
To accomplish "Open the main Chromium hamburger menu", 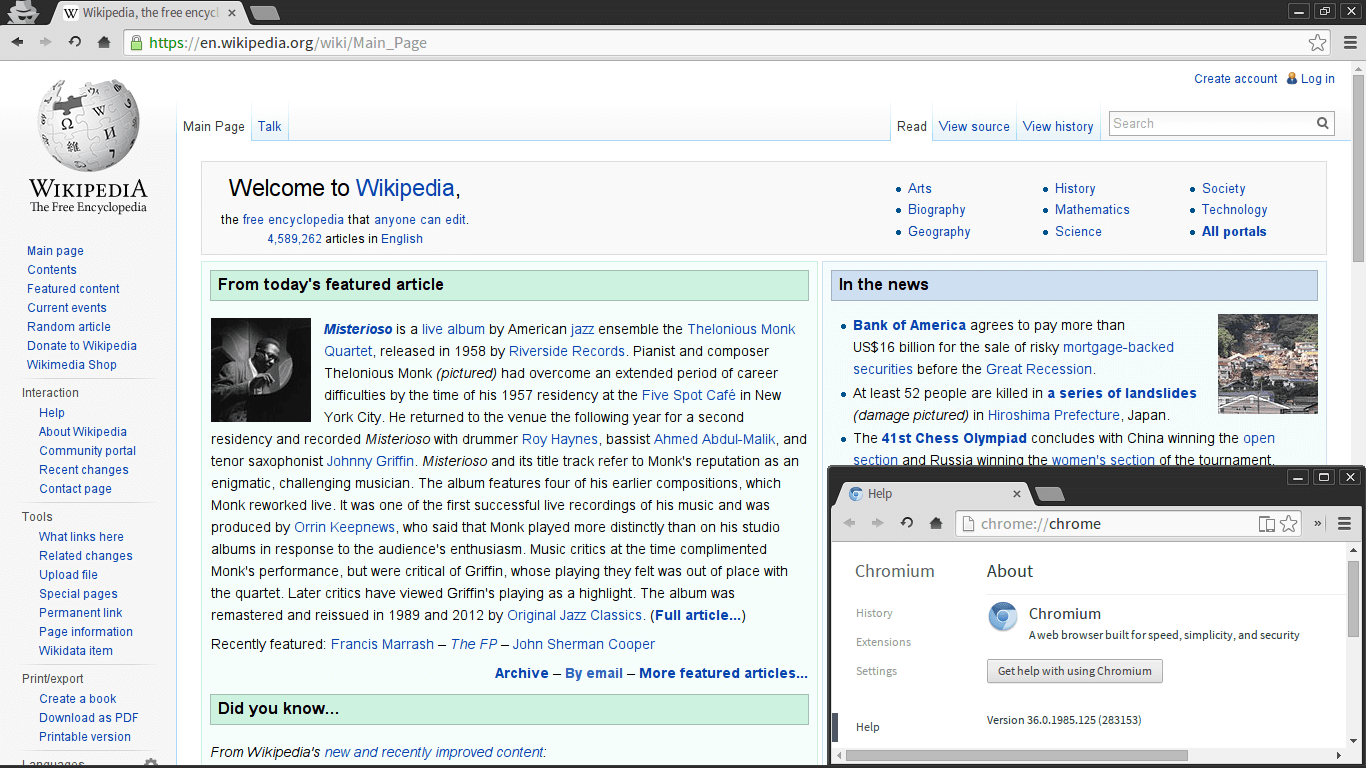I will (x=1349, y=42).
